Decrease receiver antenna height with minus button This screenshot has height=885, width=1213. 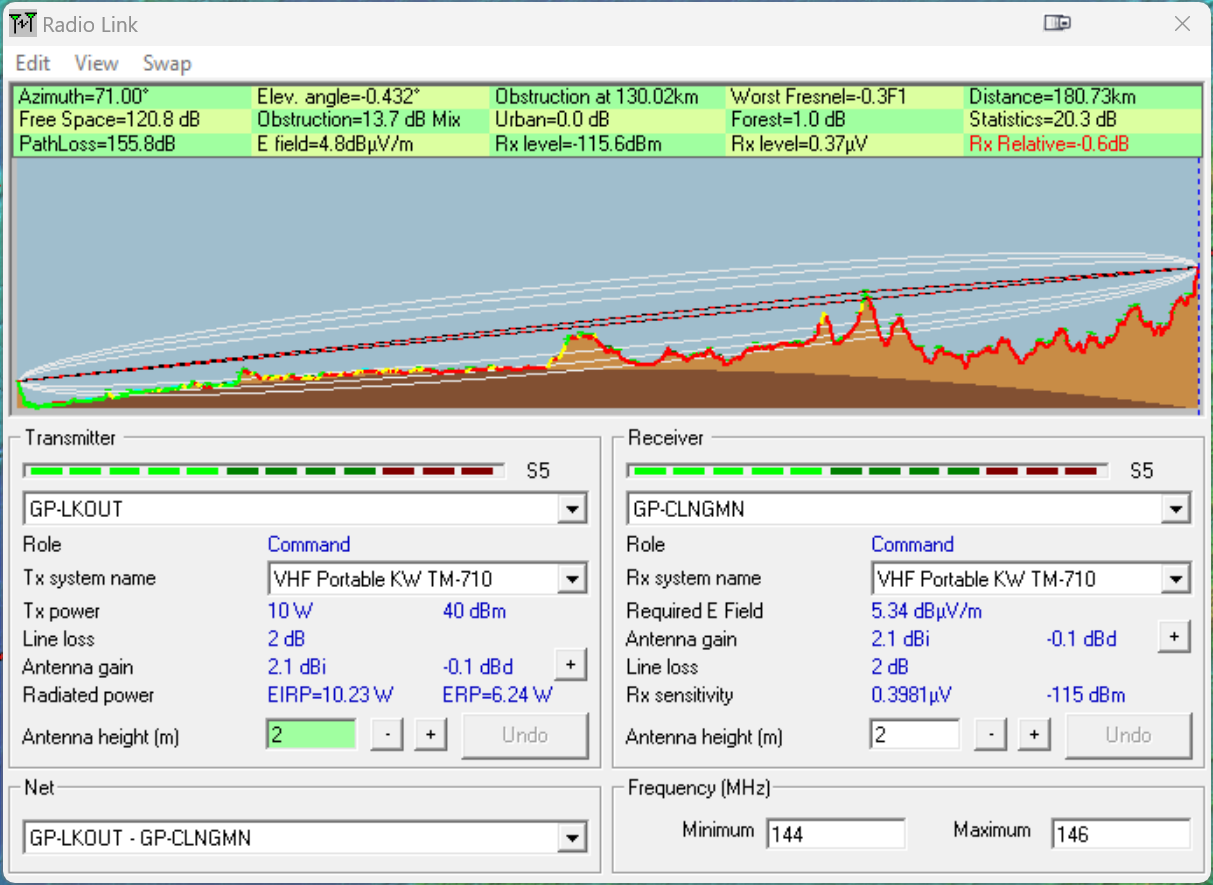point(990,735)
